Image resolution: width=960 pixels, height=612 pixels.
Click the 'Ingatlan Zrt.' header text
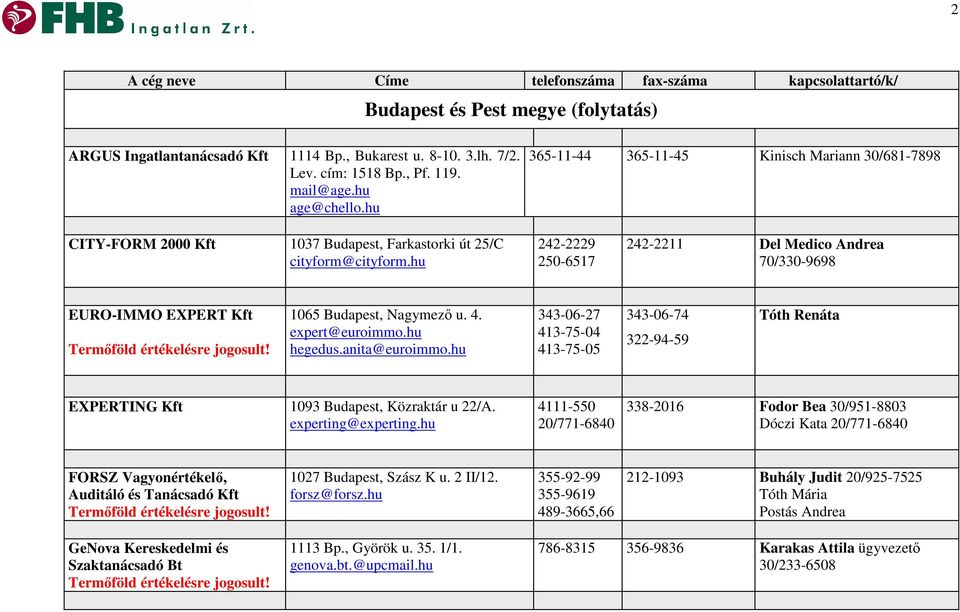(192, 28)
